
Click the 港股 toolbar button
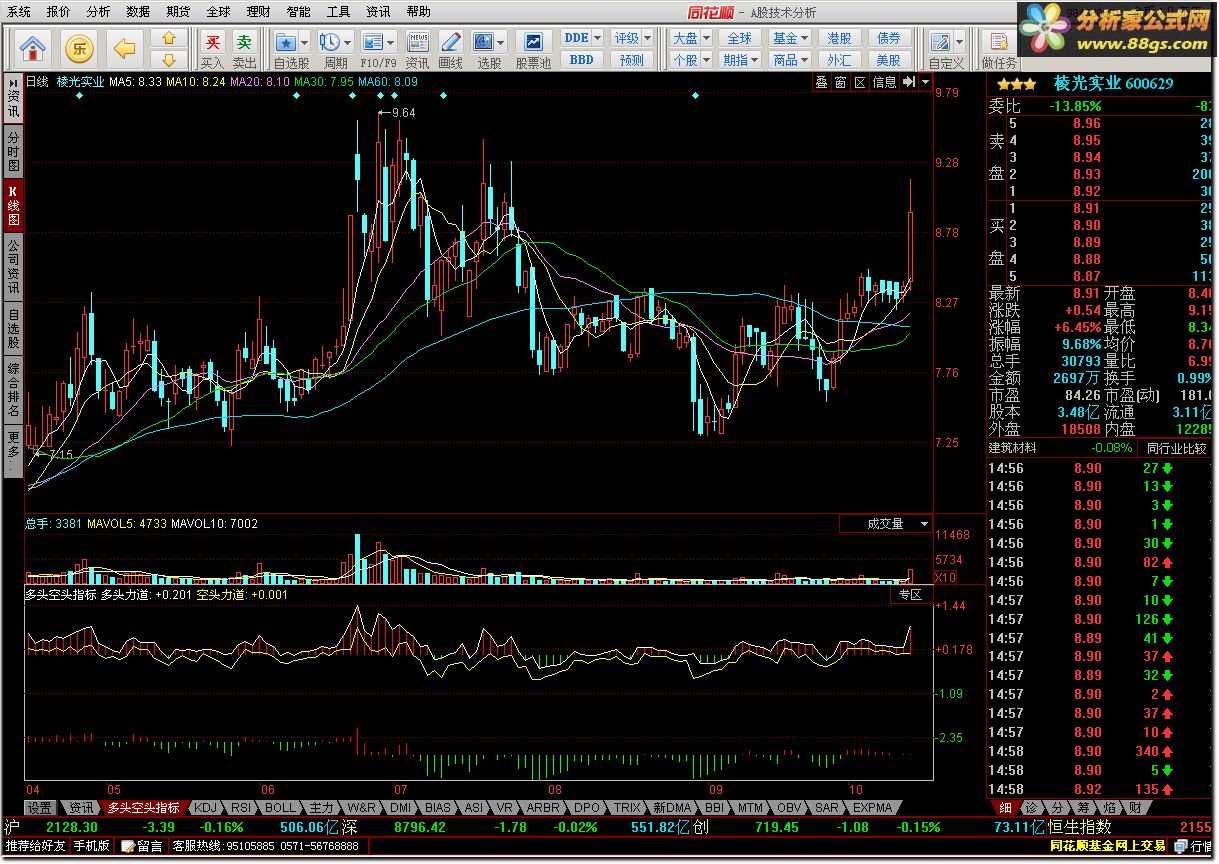(839, 38)
